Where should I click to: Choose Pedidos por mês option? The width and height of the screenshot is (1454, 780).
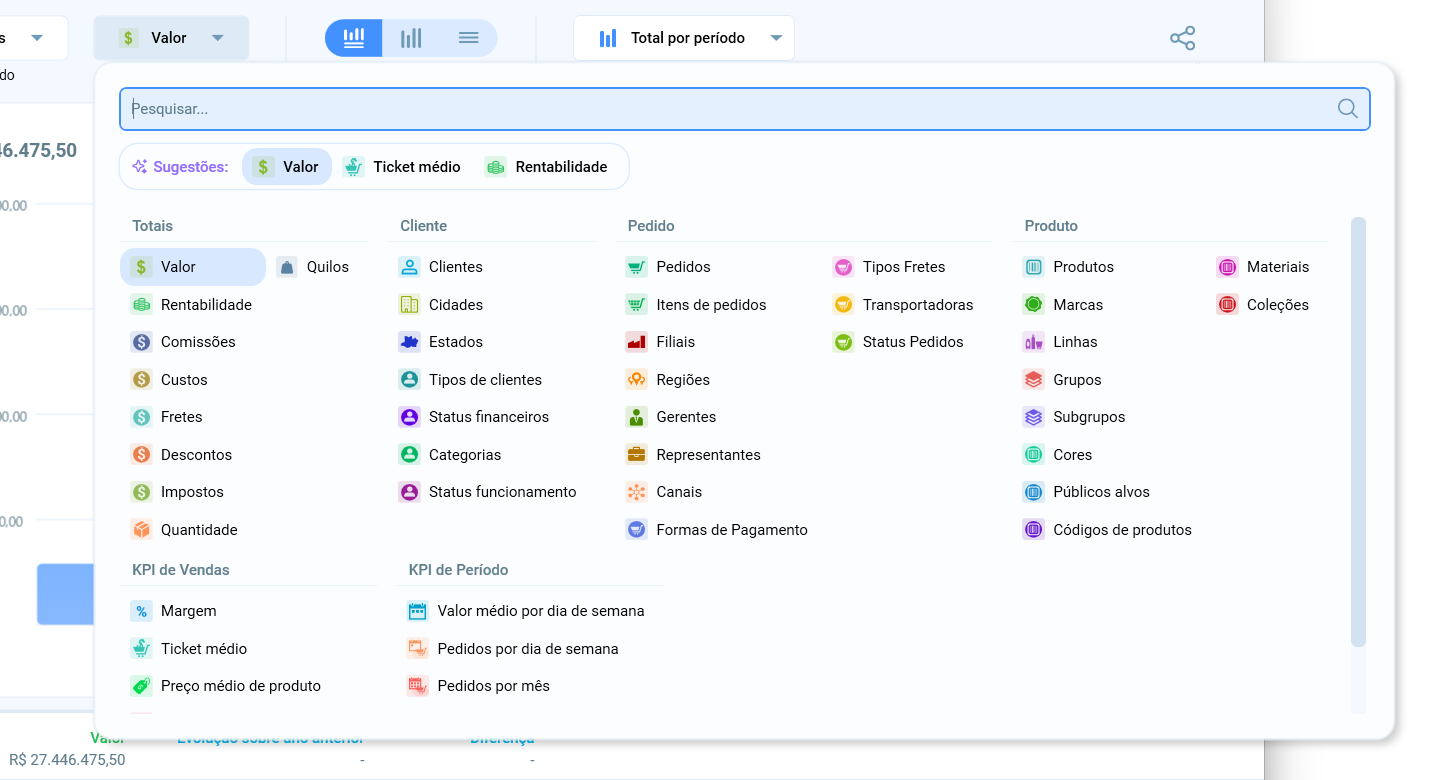tap(479, 686)
